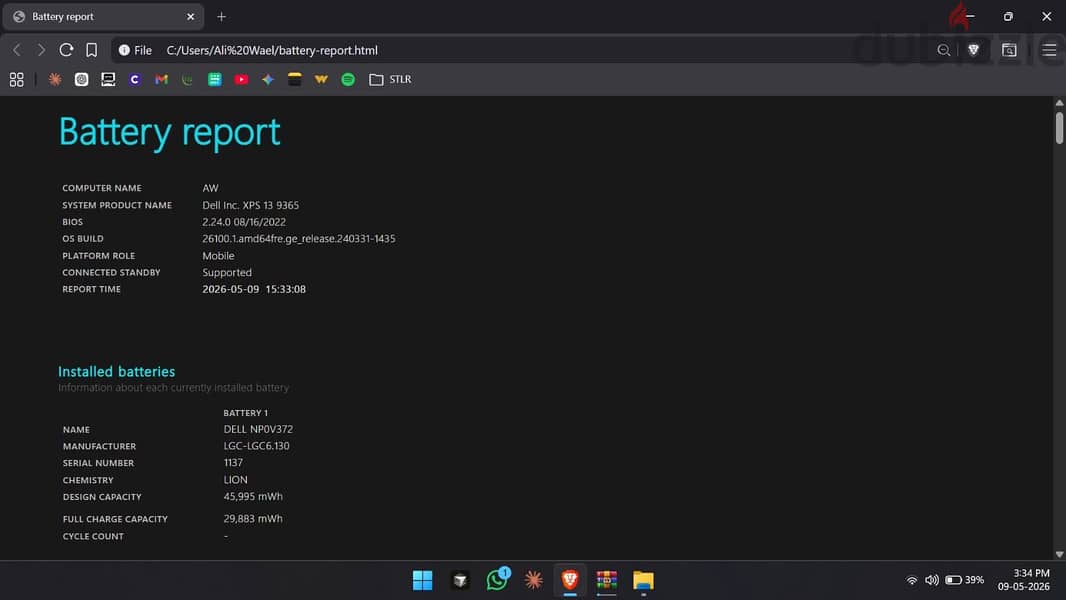Click the BATTERY 1 column header
This screenshot has height=600, width=1066.
(x=245, y=413)
